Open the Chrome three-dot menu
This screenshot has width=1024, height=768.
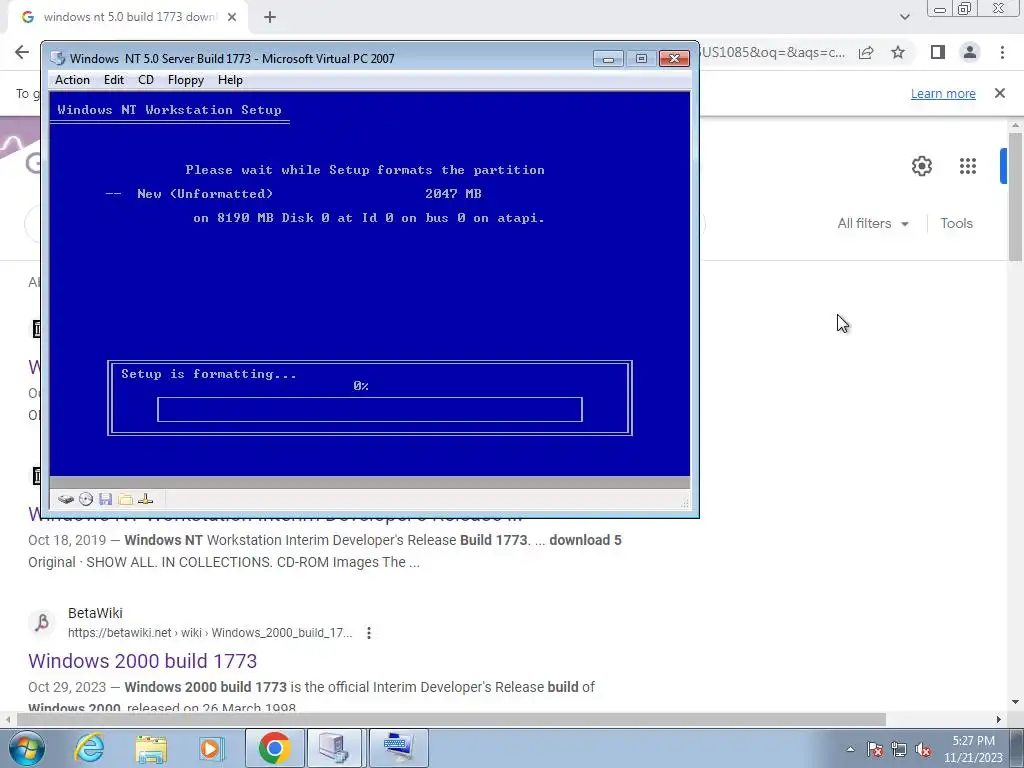click(x=1002, y=52)
